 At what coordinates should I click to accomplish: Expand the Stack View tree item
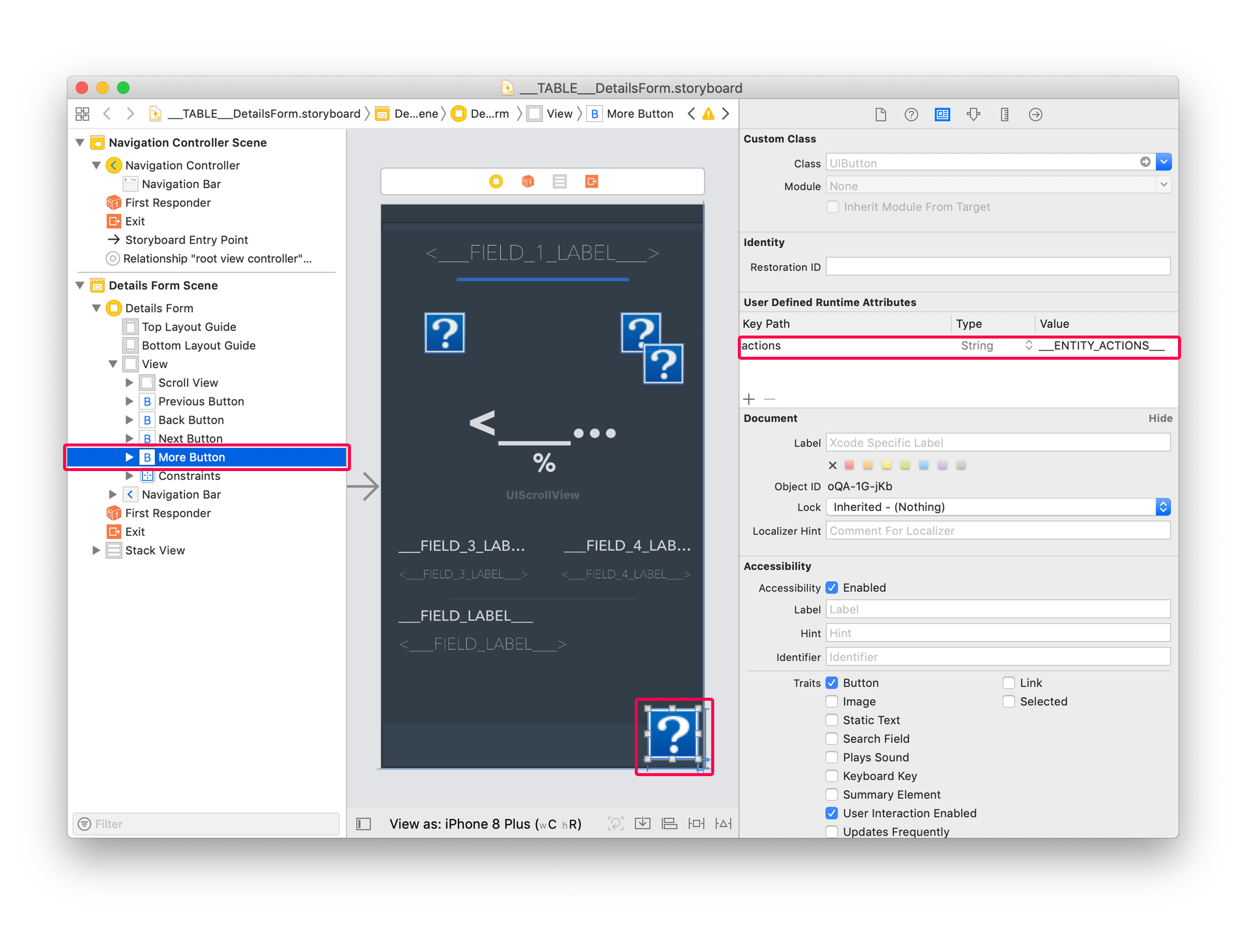(x=96, y=550)
